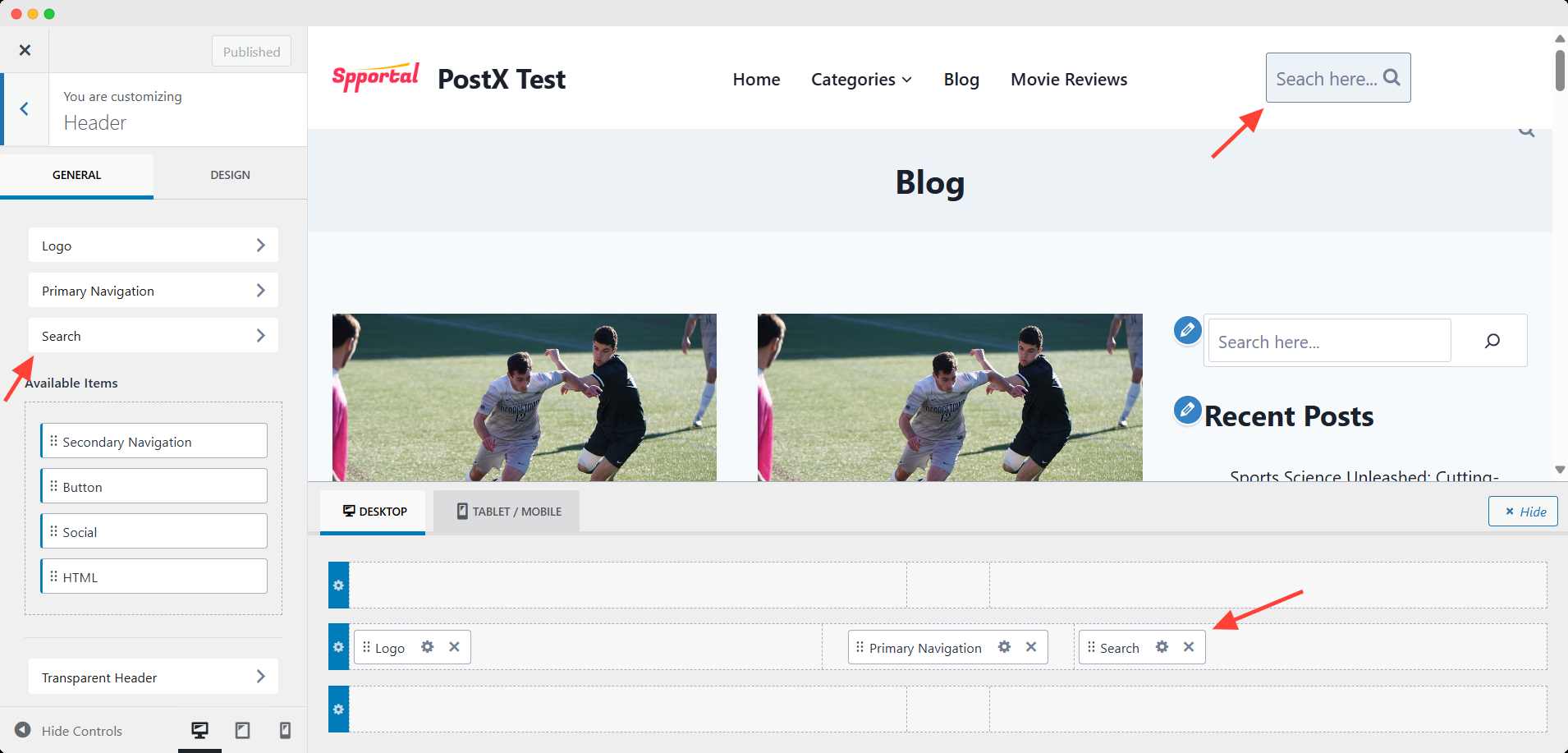Switch preview to tablet device icon
The height and width of the screenshot is (753, 1568).
(242, 730)
